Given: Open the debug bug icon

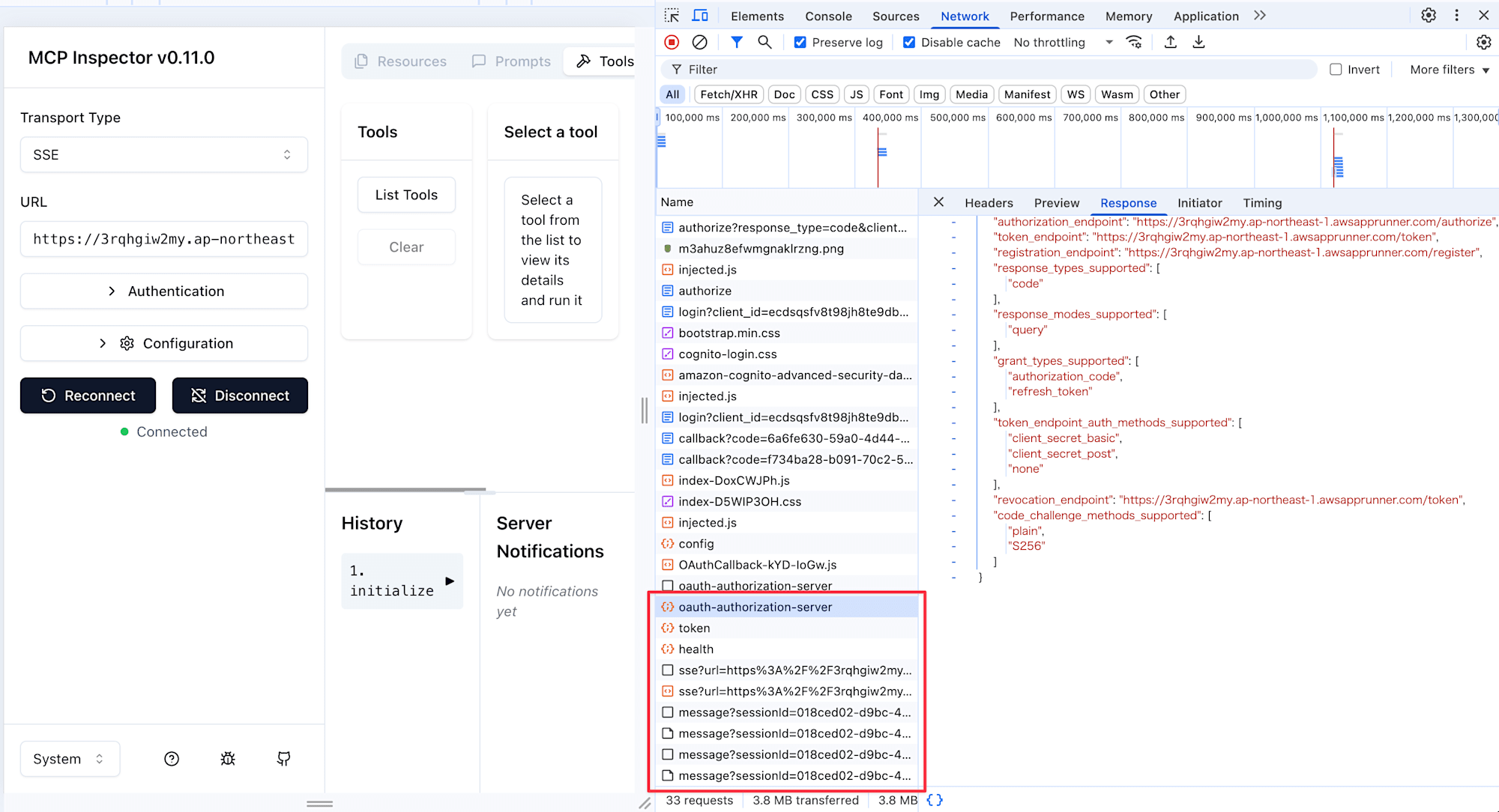Looking at the screenshot, I should [228, 759].
